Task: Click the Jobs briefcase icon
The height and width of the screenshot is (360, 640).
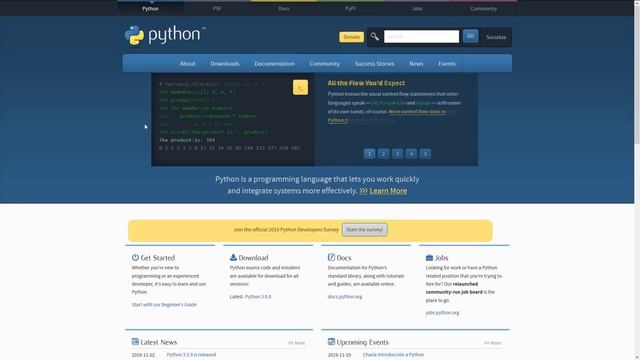Action: pyautogui.click(x=429, y=258)
